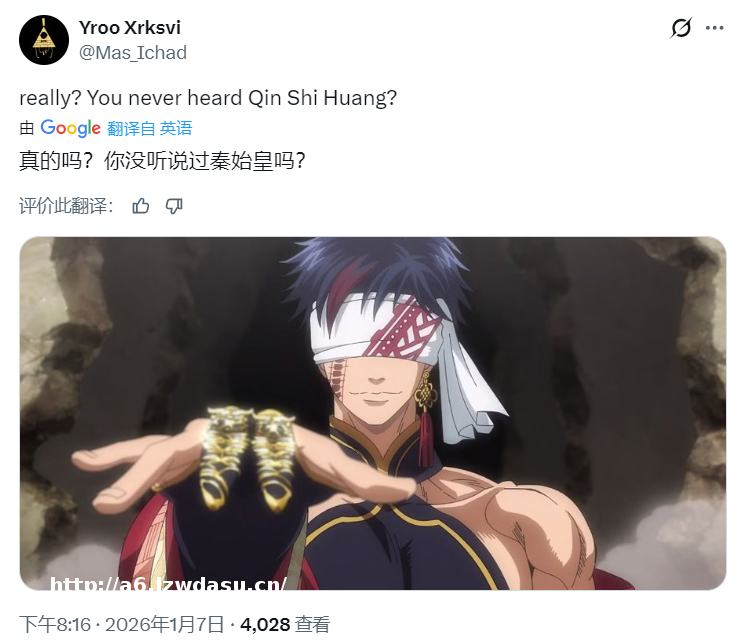Open Yroo Xrksvi's profile avatar
739x643 pixels.
[x=44, y=40]
